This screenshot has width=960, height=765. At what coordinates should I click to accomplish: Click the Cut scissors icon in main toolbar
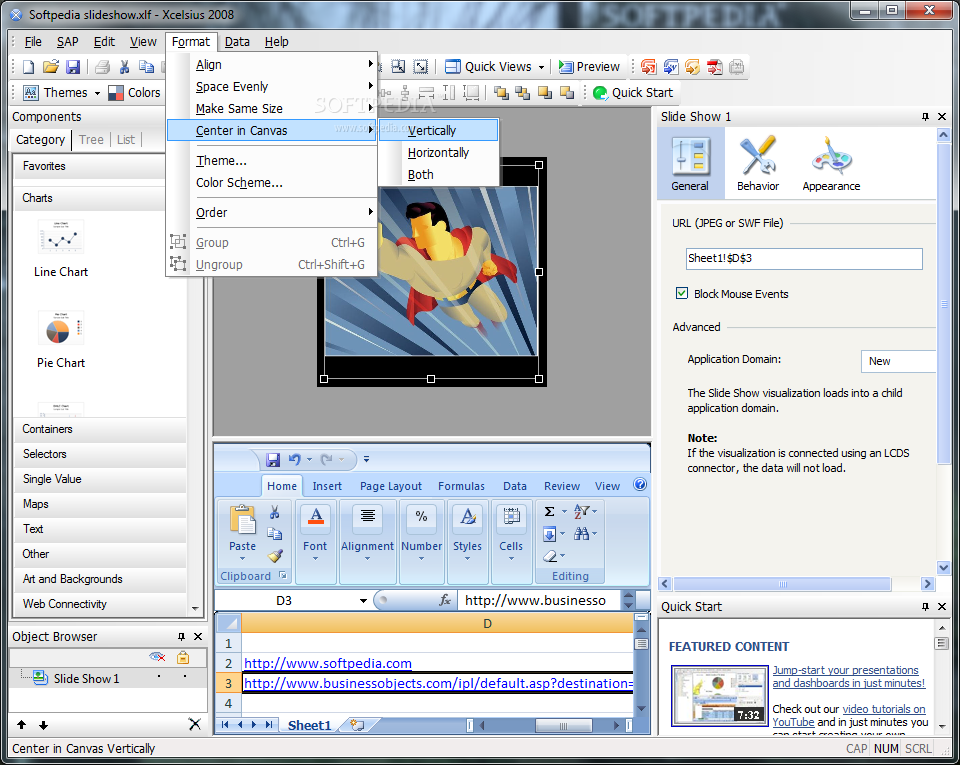pyautogui.click(x=124, y=67)
